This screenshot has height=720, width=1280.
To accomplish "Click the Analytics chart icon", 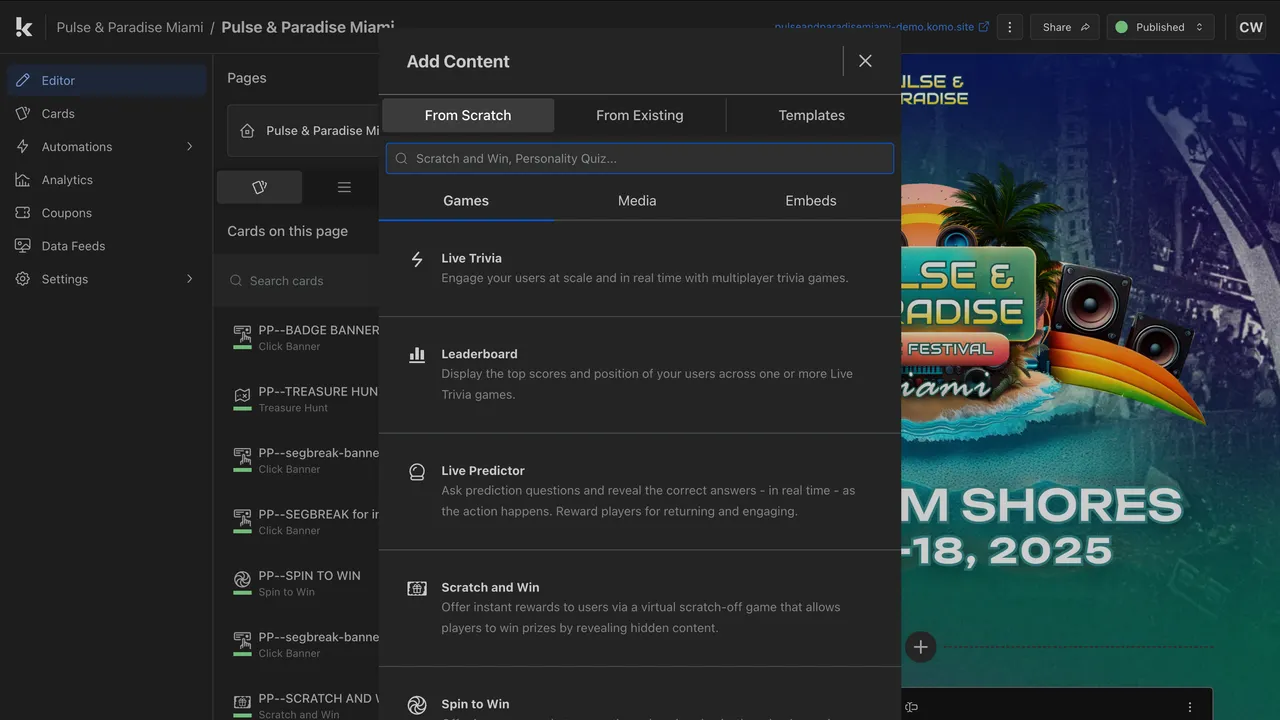I will pos(23,179).
